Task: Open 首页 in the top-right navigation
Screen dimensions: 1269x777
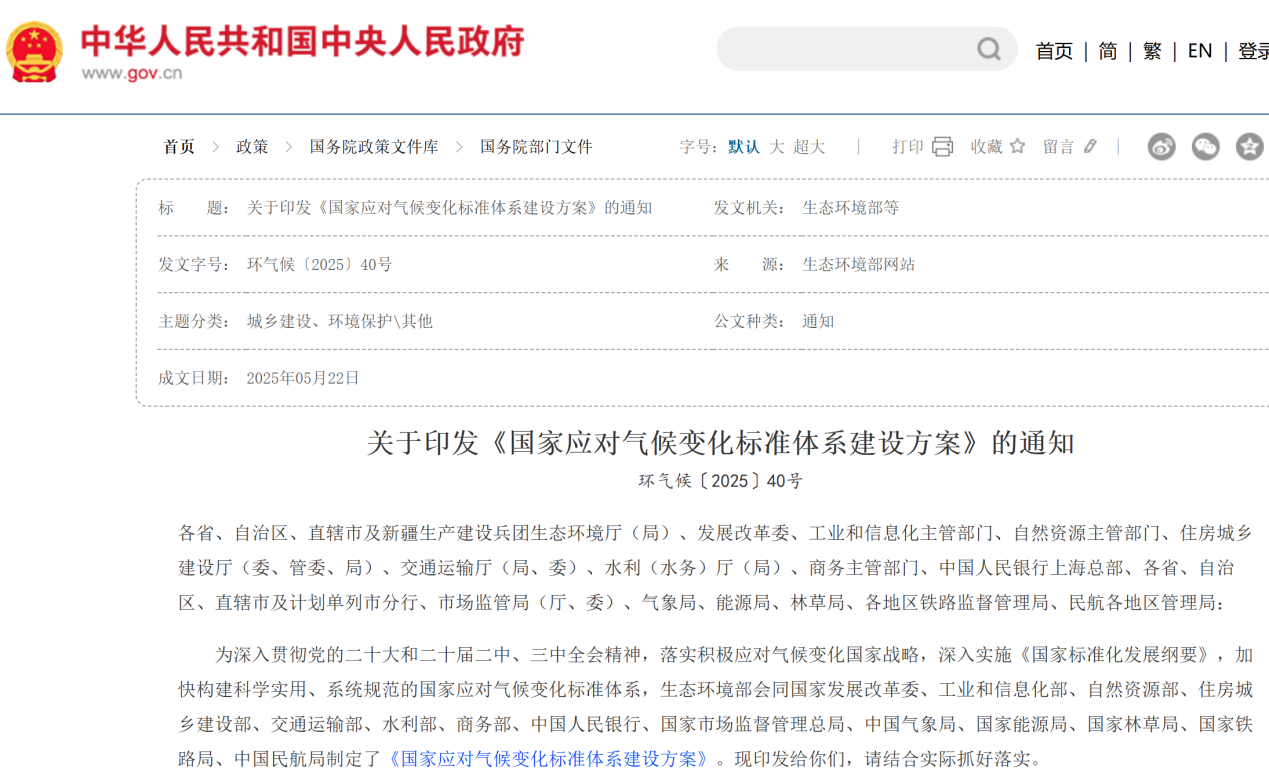Action: coord(1054,51)
